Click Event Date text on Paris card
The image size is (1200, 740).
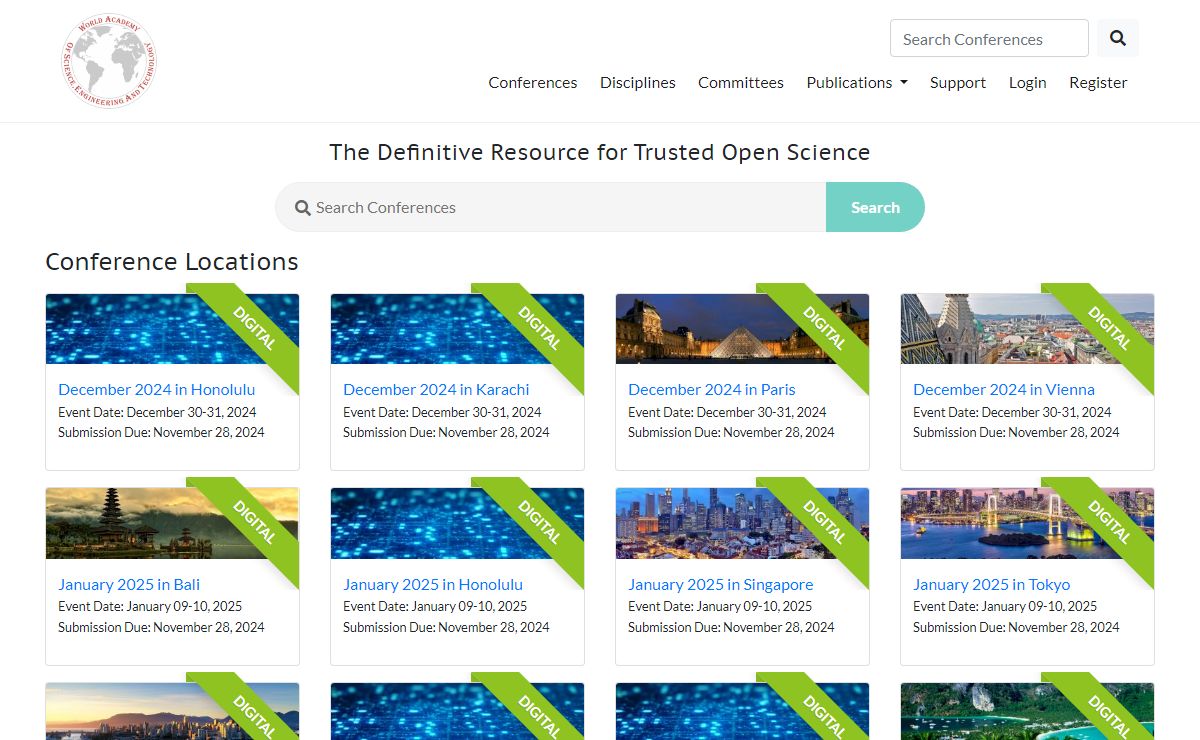click(x=727, y=412)
